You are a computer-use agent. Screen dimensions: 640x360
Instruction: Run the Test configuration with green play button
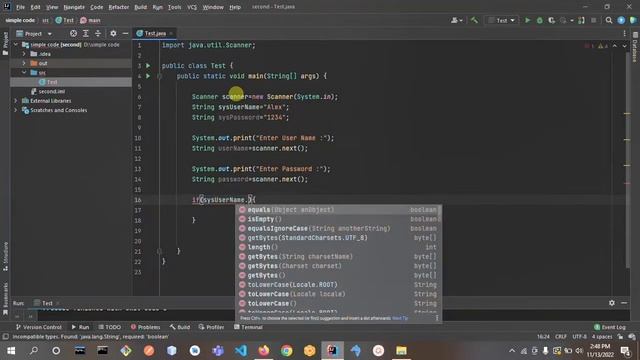click(x=527, y=20)
